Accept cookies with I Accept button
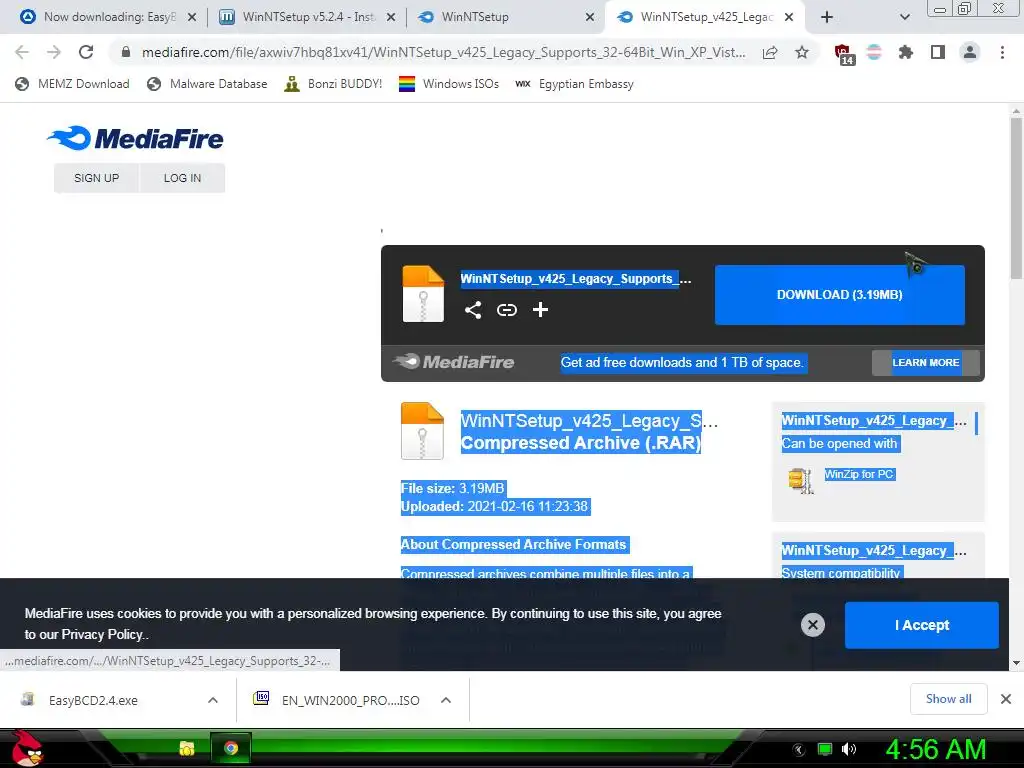 click(x=921, y=625)
